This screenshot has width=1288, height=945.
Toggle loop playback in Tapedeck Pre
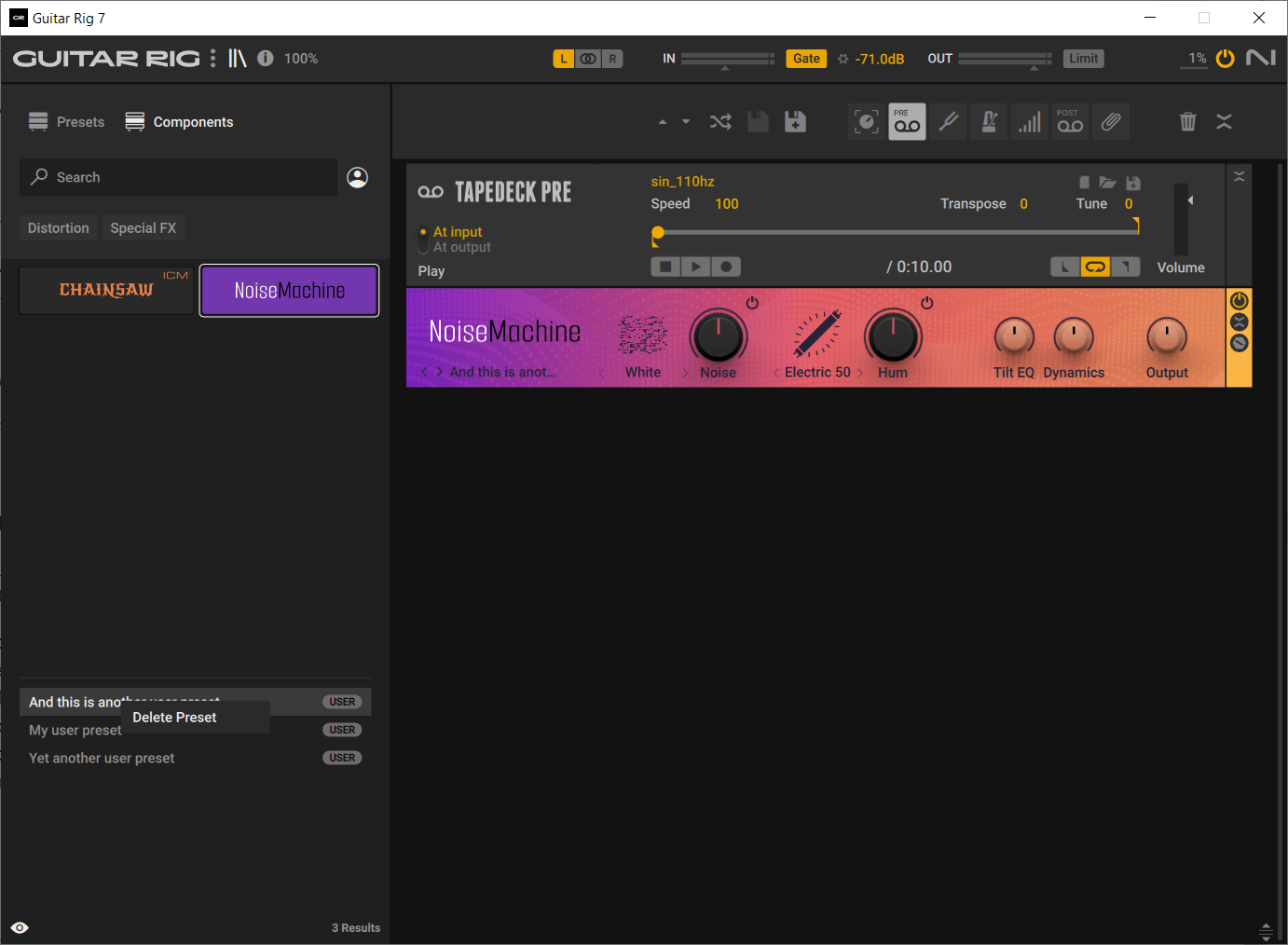click(1095, 267)
